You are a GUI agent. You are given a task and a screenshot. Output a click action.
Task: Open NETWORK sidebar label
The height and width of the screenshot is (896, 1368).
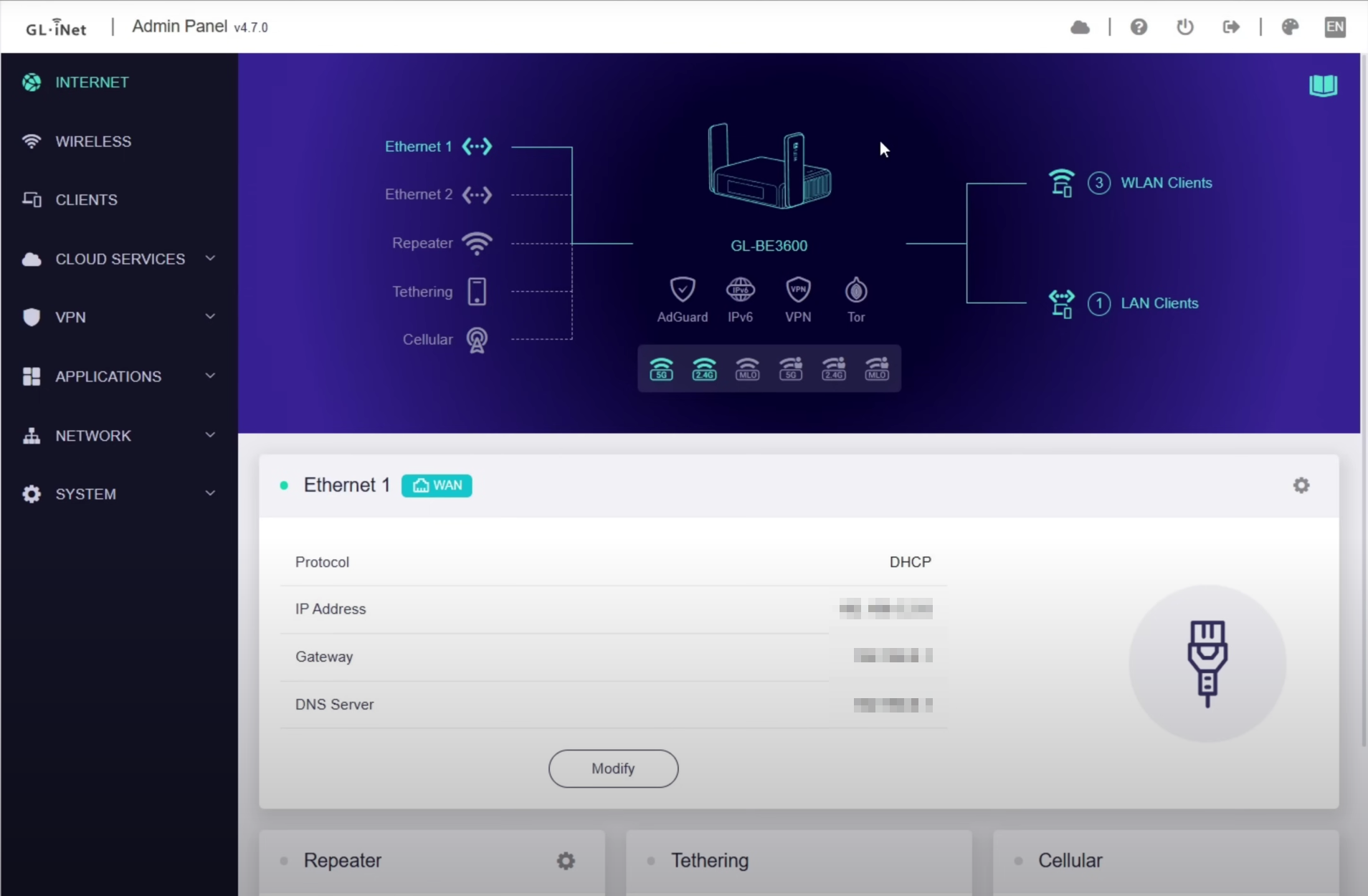click(93, 436)
